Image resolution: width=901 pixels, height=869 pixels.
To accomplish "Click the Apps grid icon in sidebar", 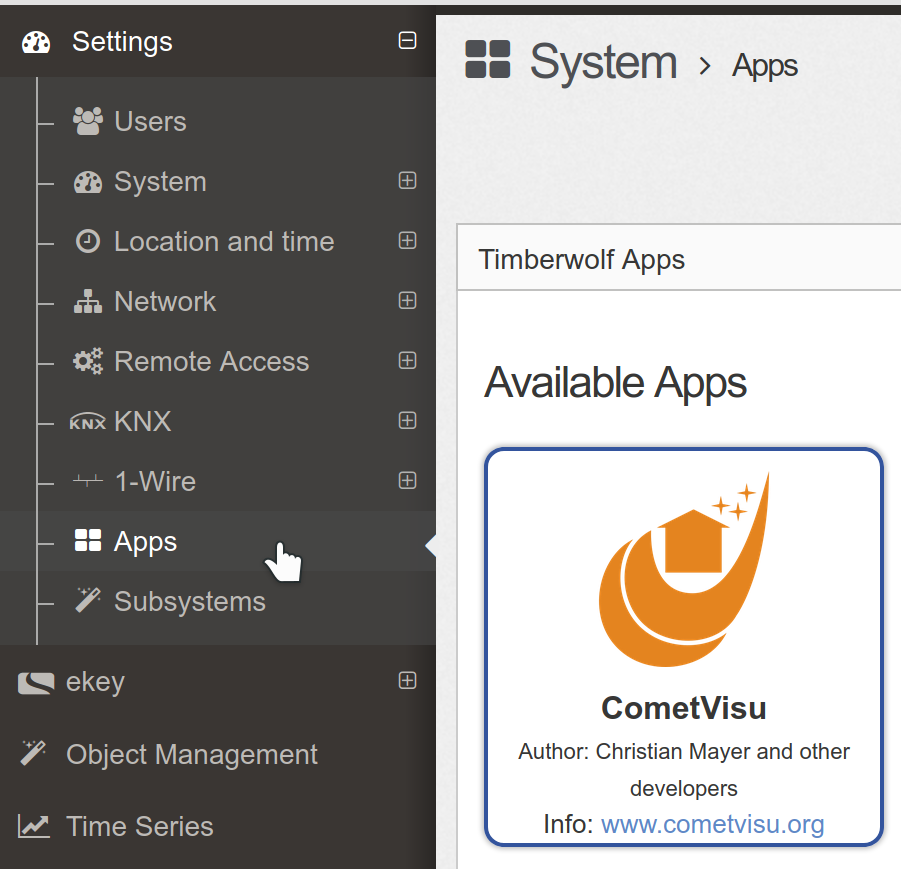I will pyautogui.click(x=88, y=540).
